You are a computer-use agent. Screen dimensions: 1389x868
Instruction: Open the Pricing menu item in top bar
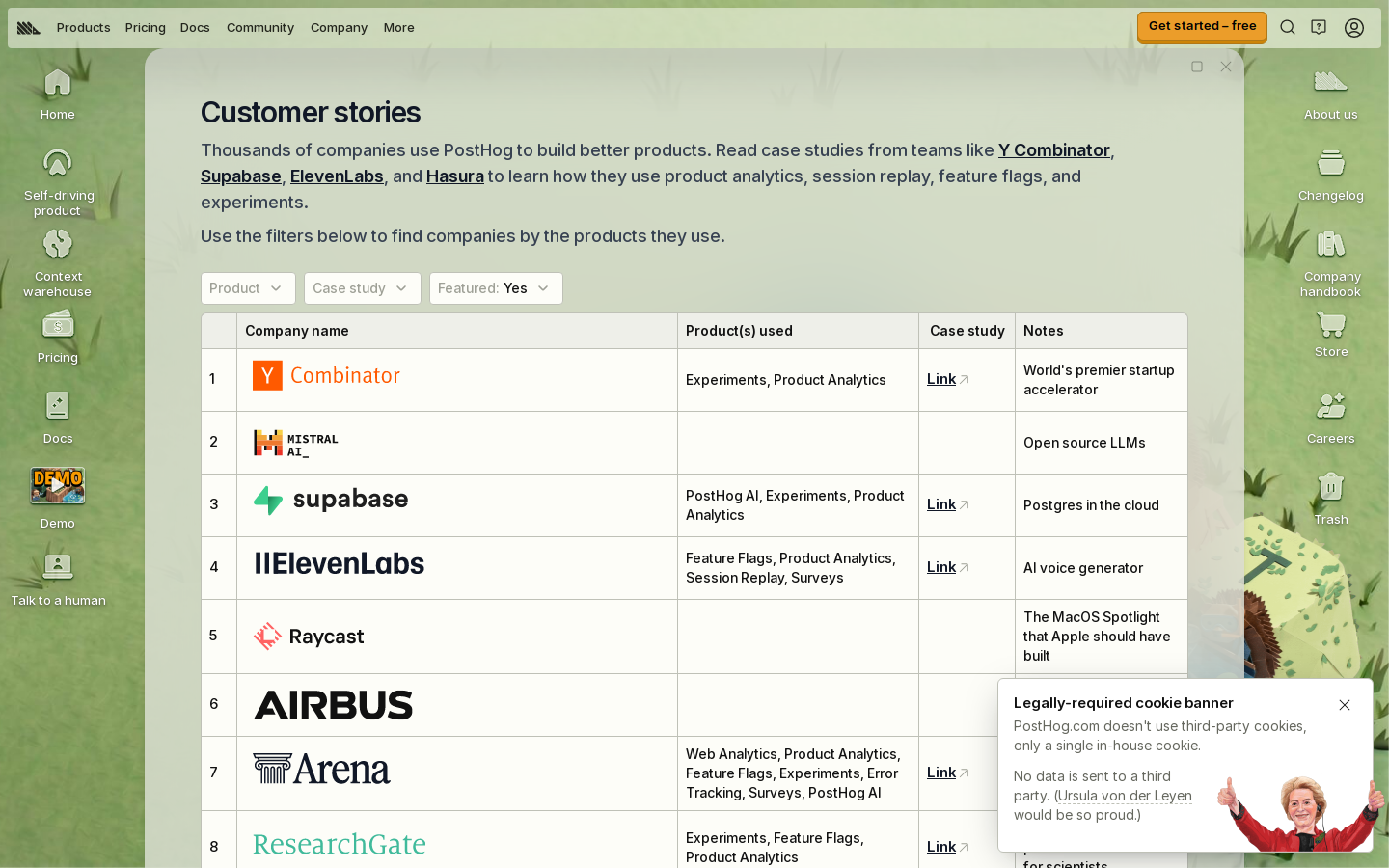pyautogui.click(x=146, y=28)
